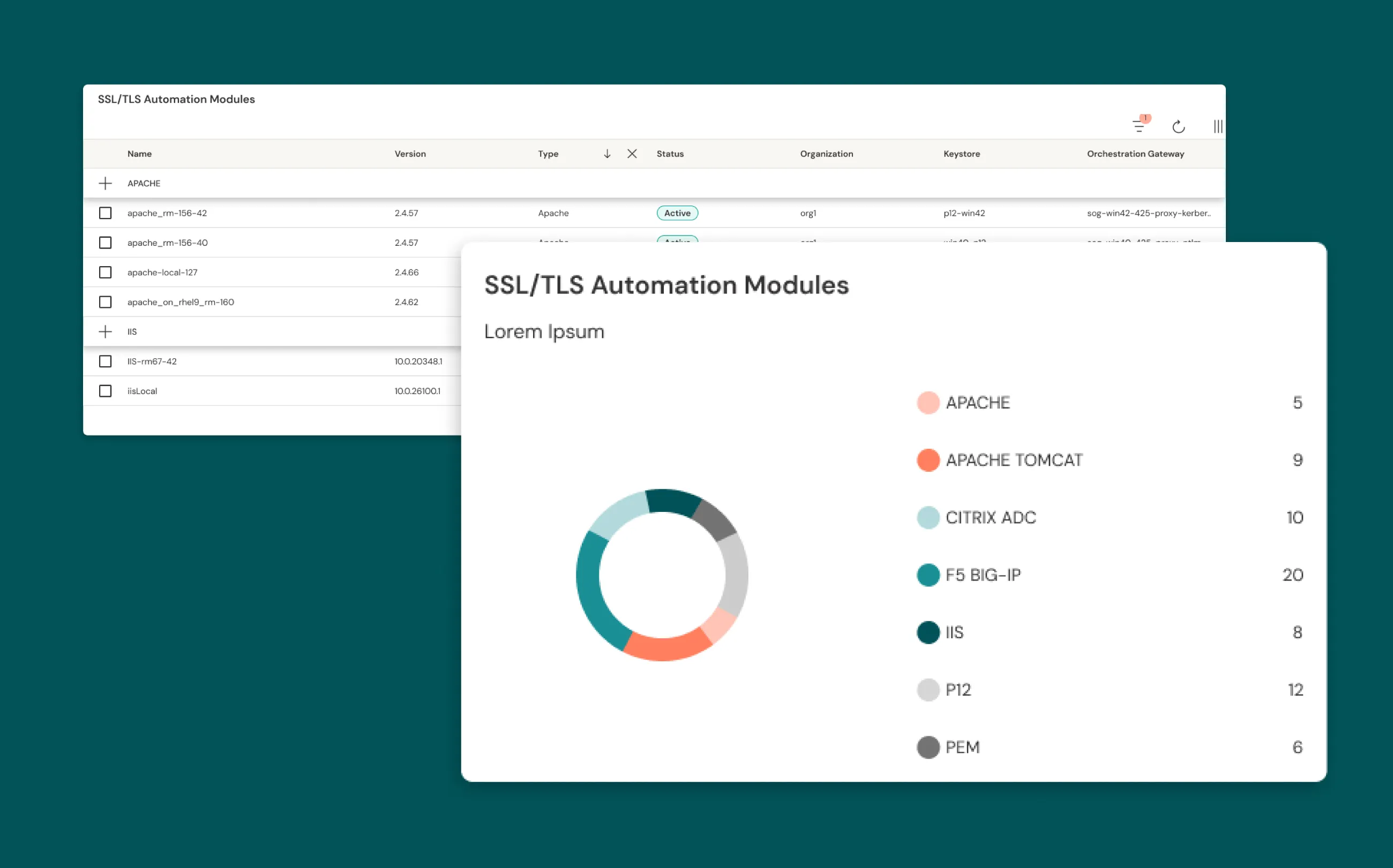Click version 2.4.66 cell
The width and height of the screenshot is (1393, 868).
coord(406,272)
